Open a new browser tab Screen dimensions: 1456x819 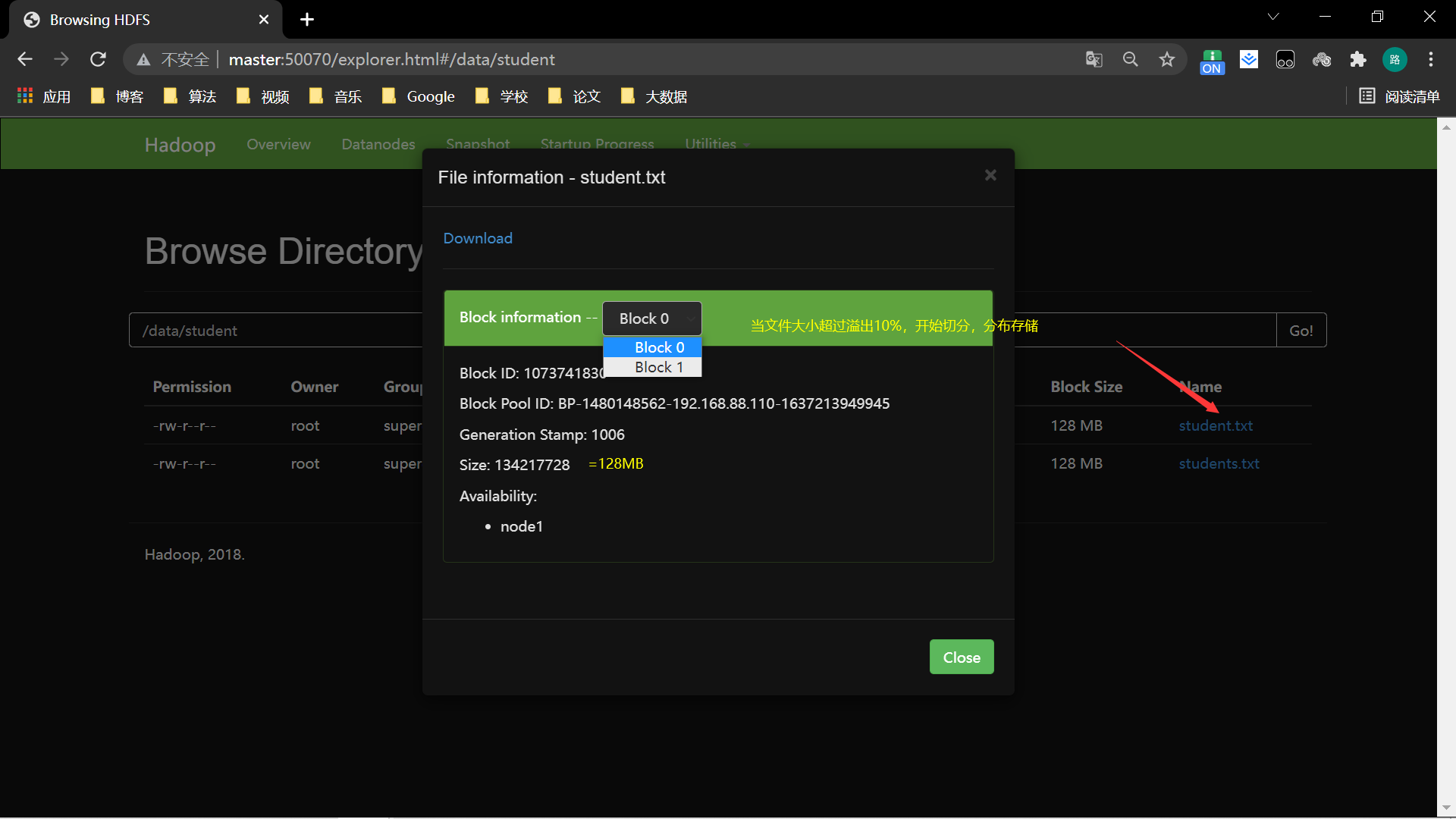click(x=307, y=20)
